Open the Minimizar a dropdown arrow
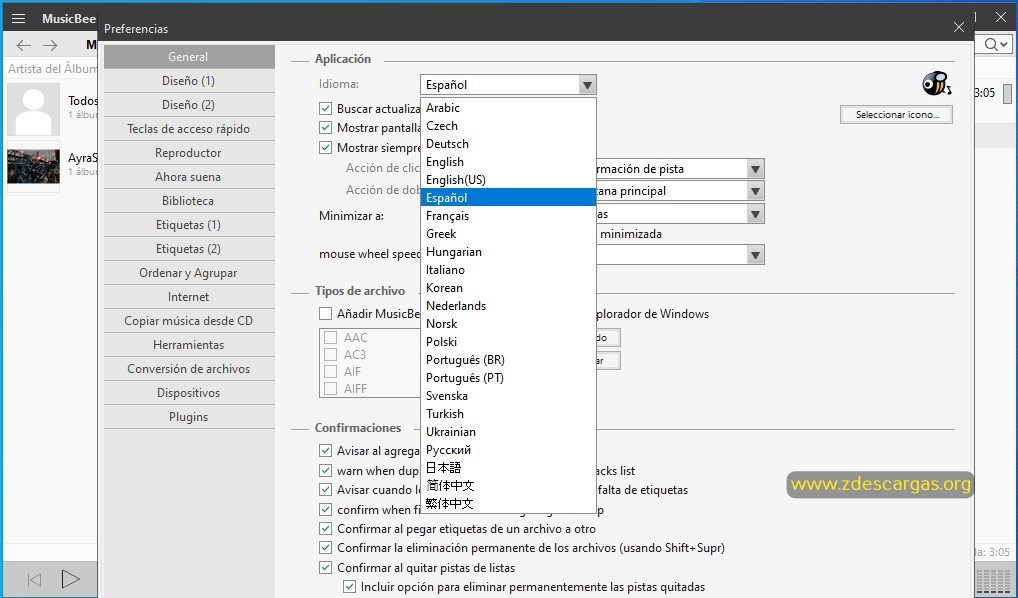Screen dimensions: 1018x598 click(754, 214)
